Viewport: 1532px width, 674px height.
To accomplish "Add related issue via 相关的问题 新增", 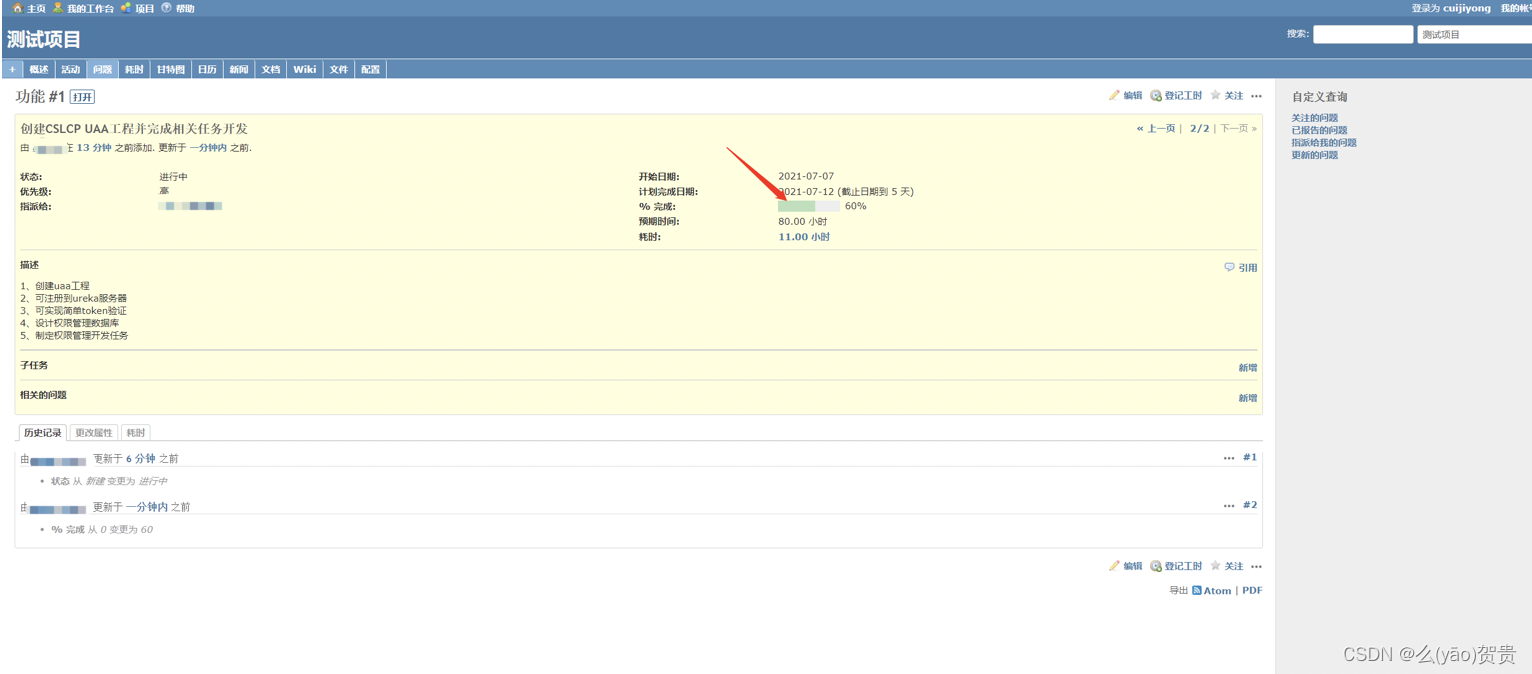I will click(1248, 398).
